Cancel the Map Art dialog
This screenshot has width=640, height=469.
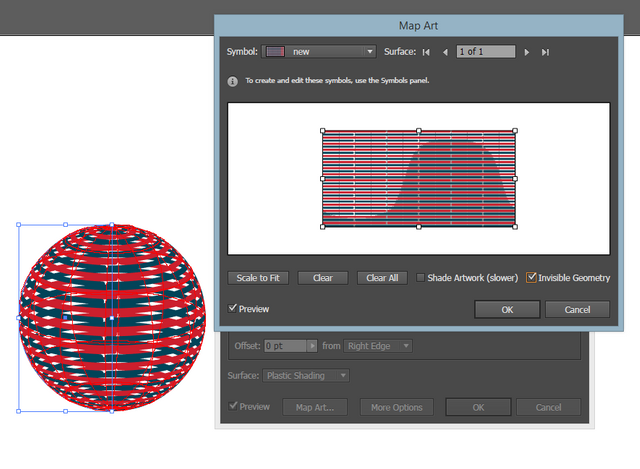(x=577, y=309)
